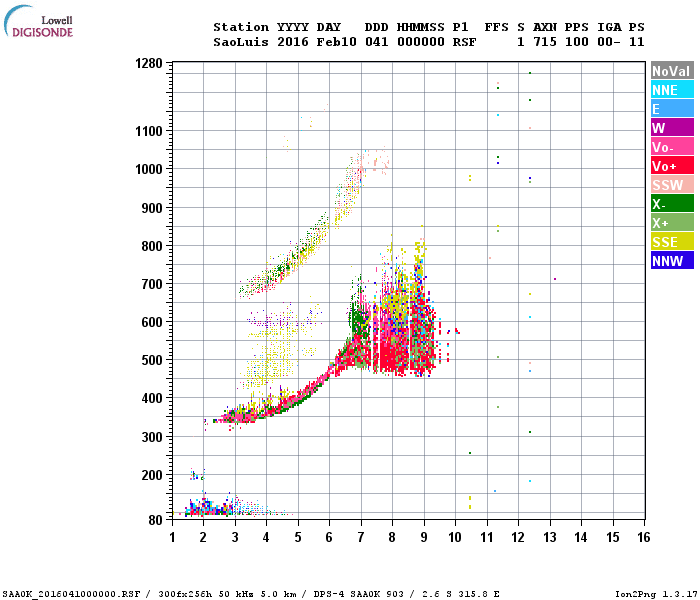Viewport: 700px width, 600px height.
Task: Select the Vo+ red legend swatch
Action: [672, 166]
